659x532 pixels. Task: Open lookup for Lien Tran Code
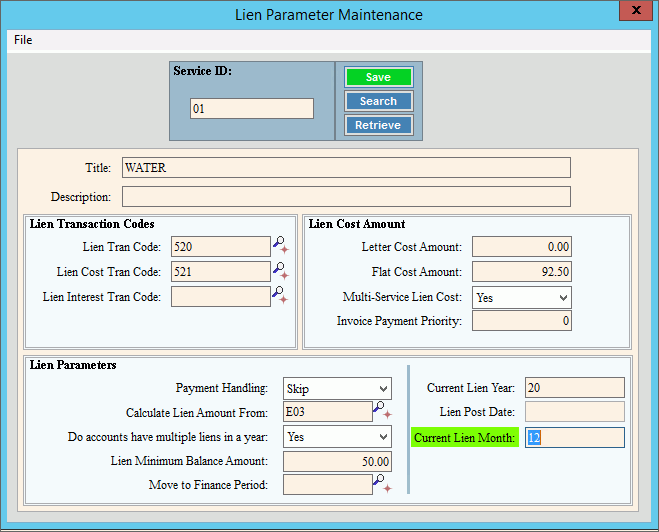coord(281,245)
